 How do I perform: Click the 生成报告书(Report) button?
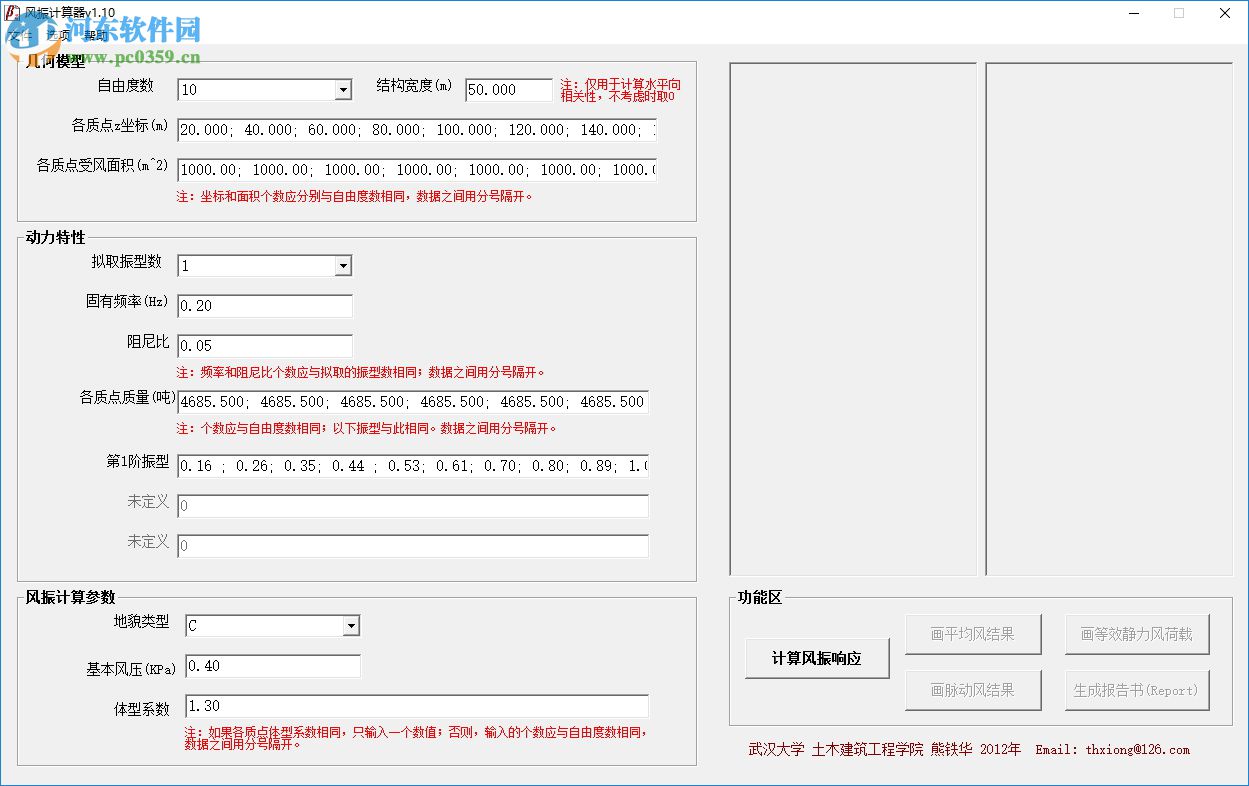coord(1136,690)
